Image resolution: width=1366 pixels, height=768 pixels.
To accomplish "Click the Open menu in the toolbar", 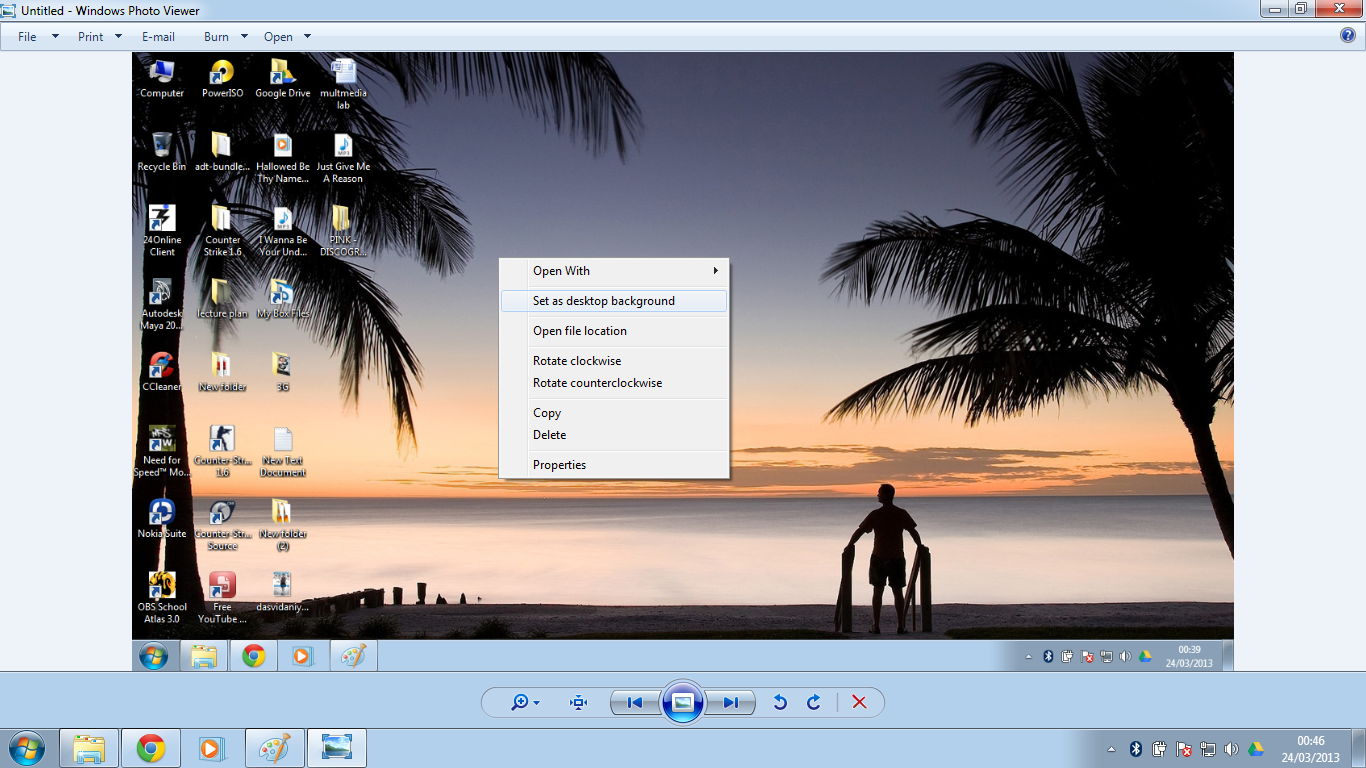I will [x=278, y=37].
